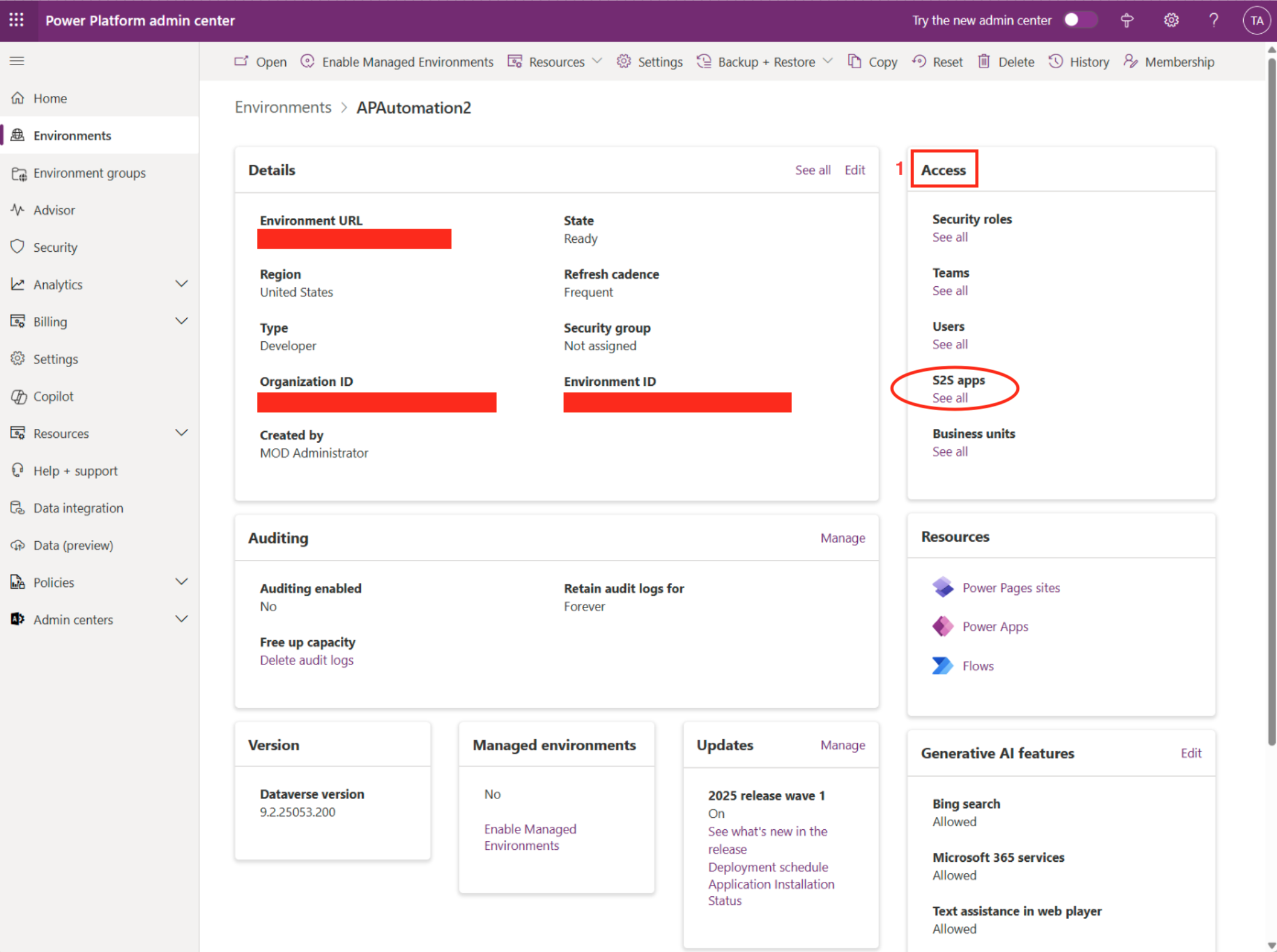Click the settings gear in header
1277x952 pixels.
tap(1170, 20)
